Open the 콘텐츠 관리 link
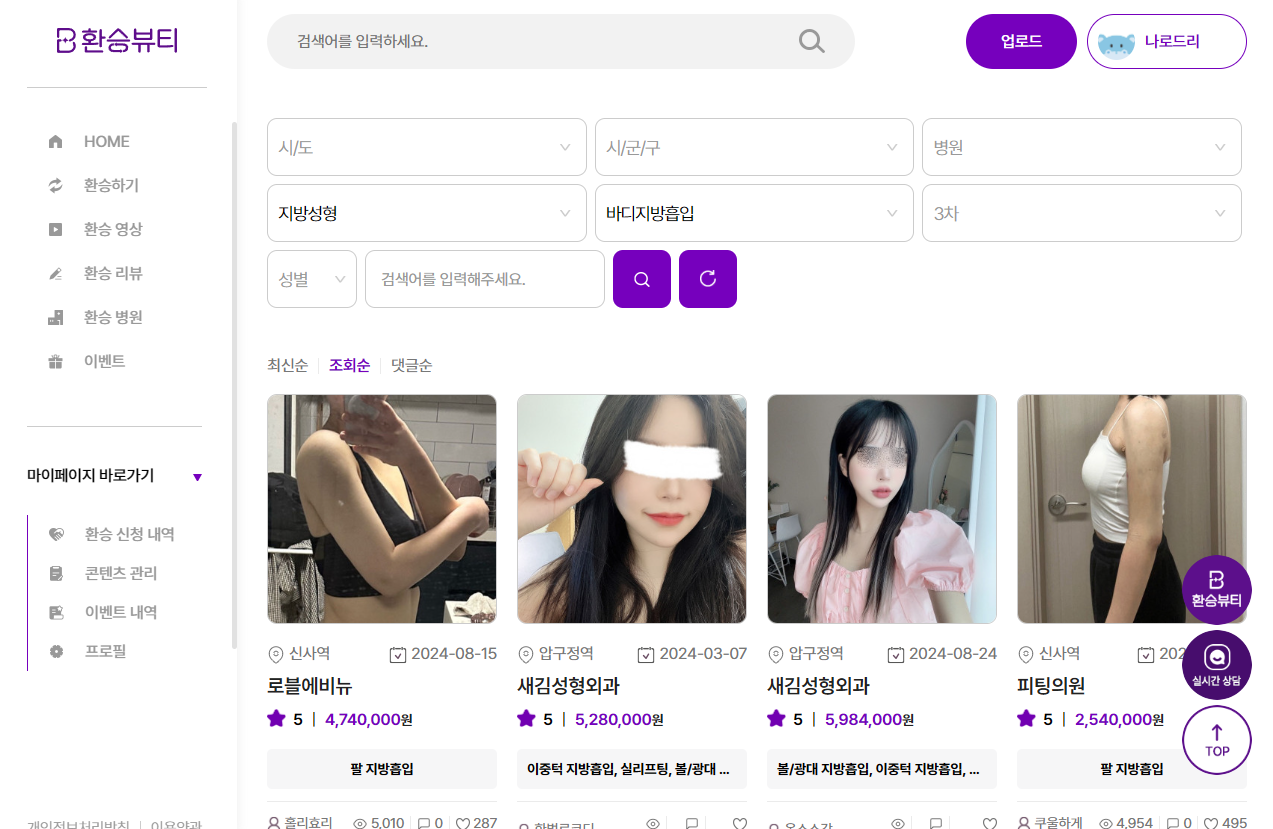 [x=121, y=574]
